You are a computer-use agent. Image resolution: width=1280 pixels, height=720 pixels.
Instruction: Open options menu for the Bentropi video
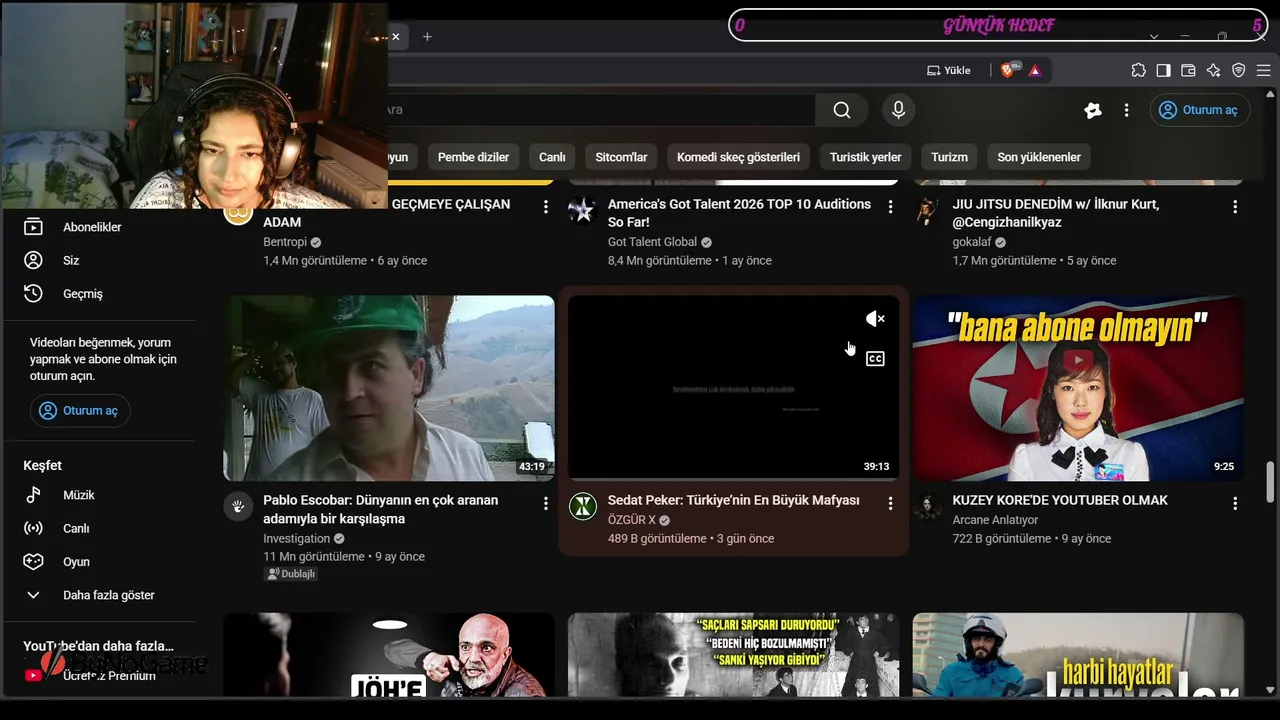pos(545,207)
